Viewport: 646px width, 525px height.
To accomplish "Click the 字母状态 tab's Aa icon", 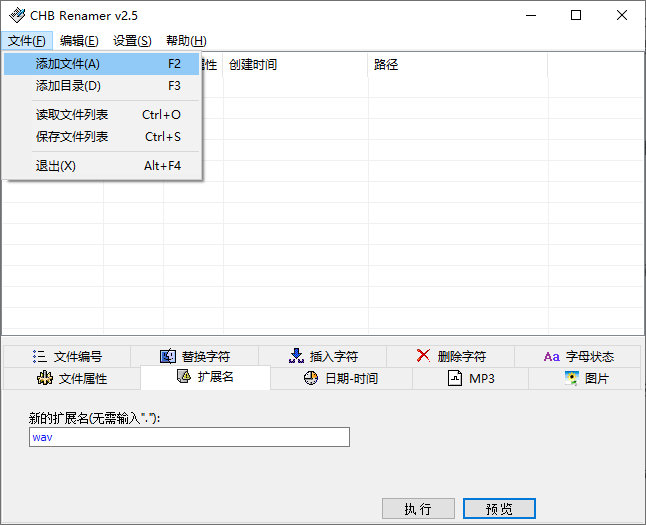I will tap(551, 357).
